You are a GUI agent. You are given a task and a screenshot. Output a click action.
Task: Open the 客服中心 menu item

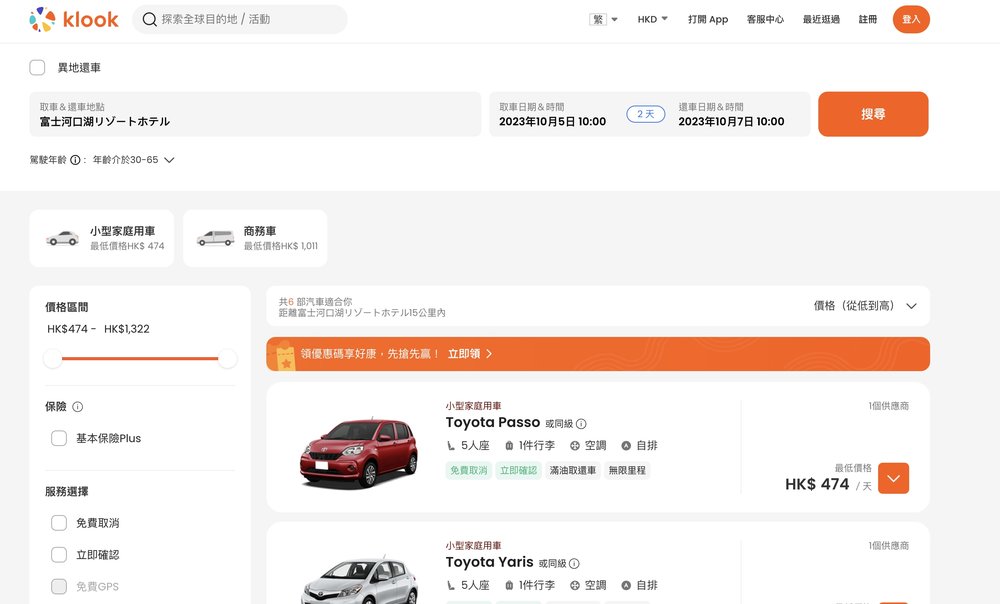pyautogui.click(x=765, y=19)
